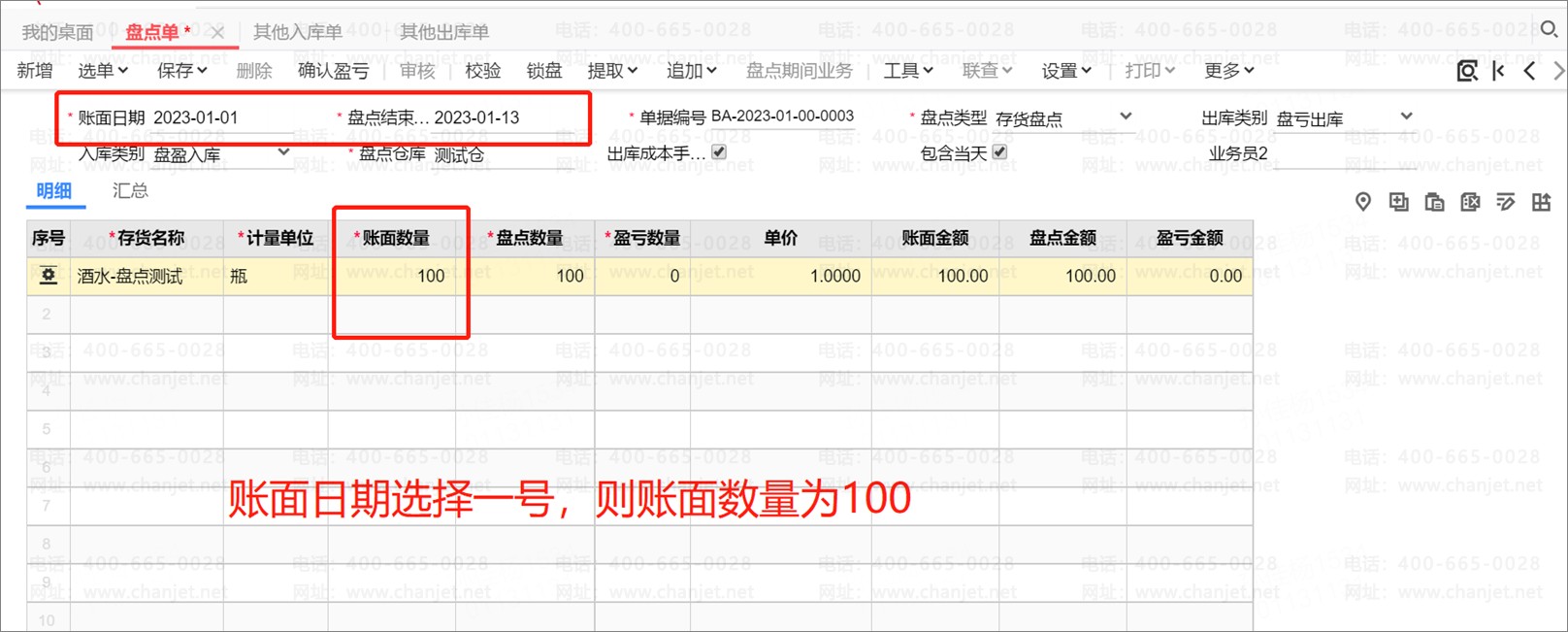
Task: Click the 账面数量 column header
Action: tap(392, 238)
